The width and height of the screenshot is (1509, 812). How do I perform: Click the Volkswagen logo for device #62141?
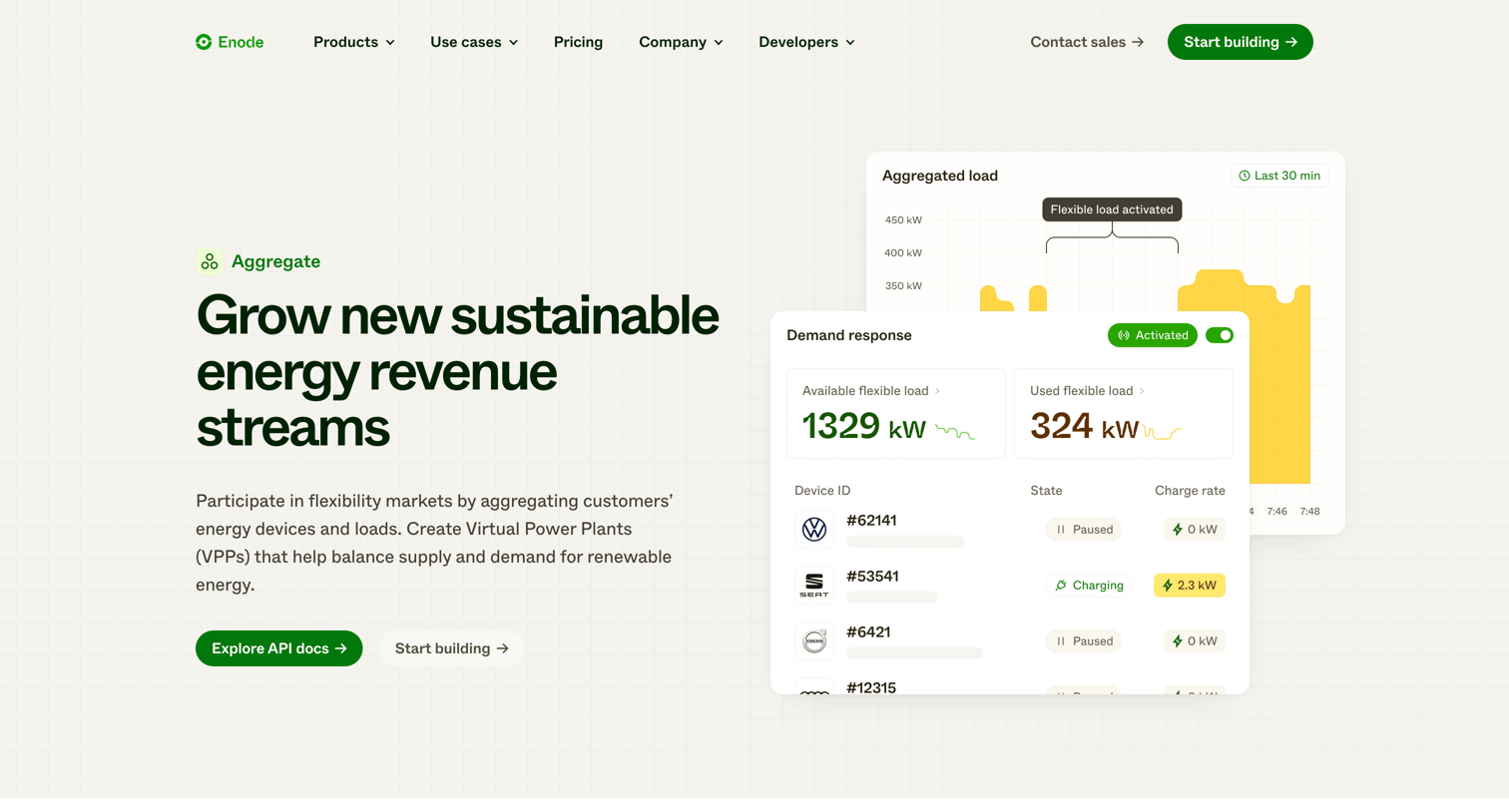814,530
